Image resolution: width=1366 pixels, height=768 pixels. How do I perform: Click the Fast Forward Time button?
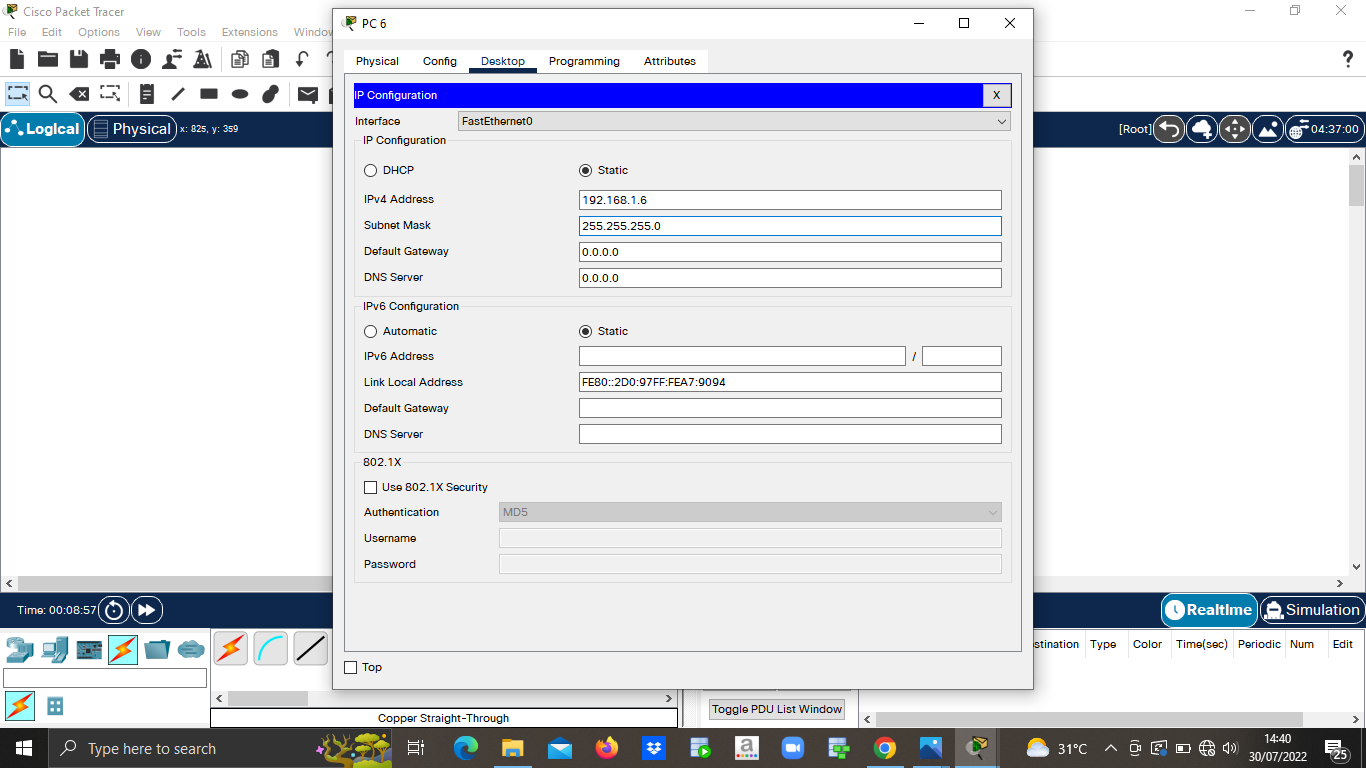pos(146,610)
